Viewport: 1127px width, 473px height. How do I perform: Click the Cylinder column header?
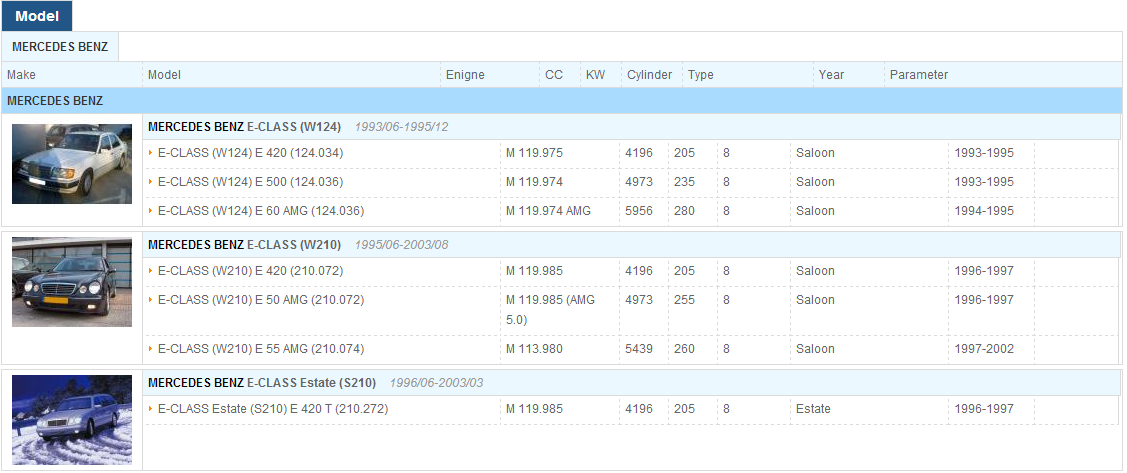click(x=649, y=75)
